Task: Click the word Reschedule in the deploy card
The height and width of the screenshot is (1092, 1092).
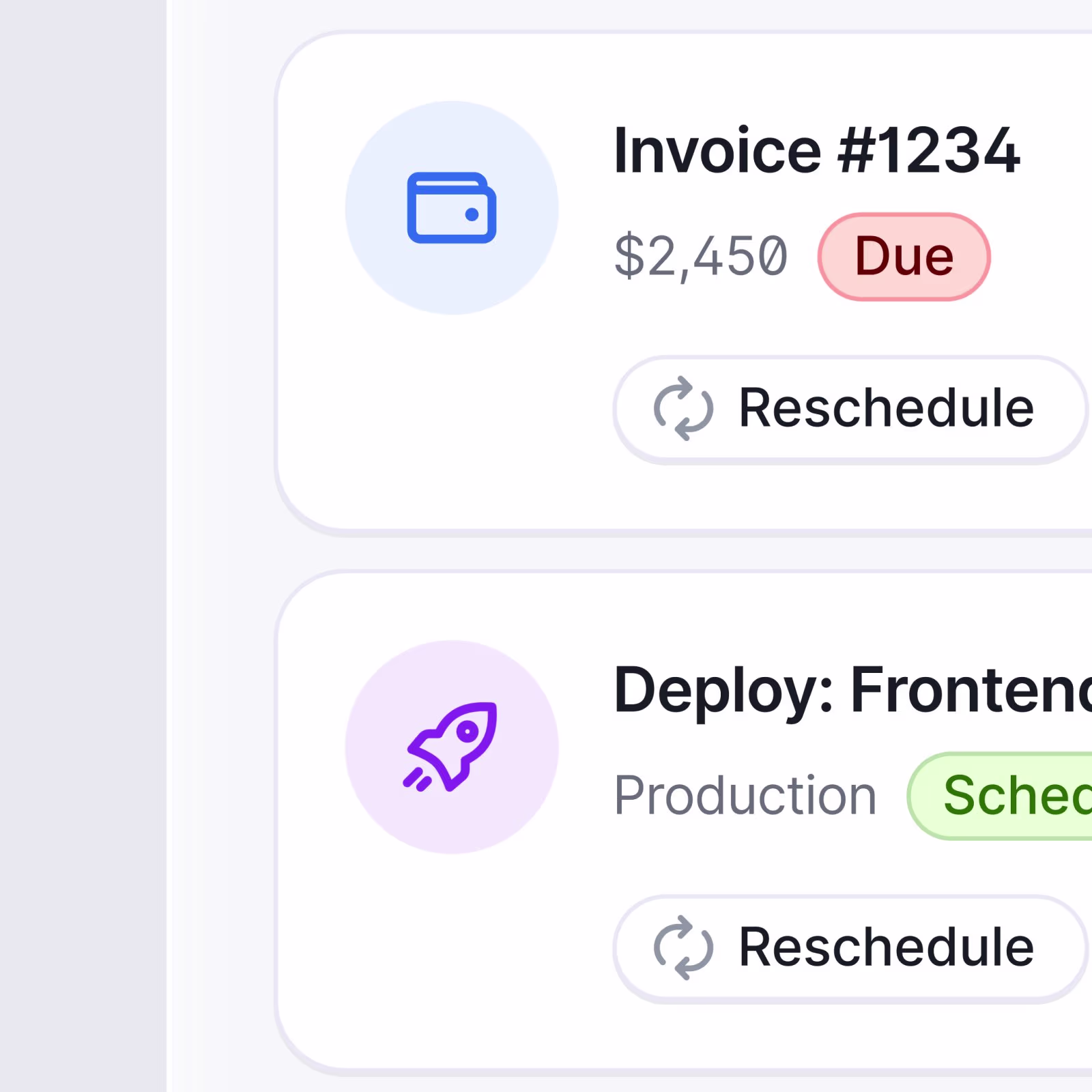Action: pyautogui.click(x=887, y=947)
